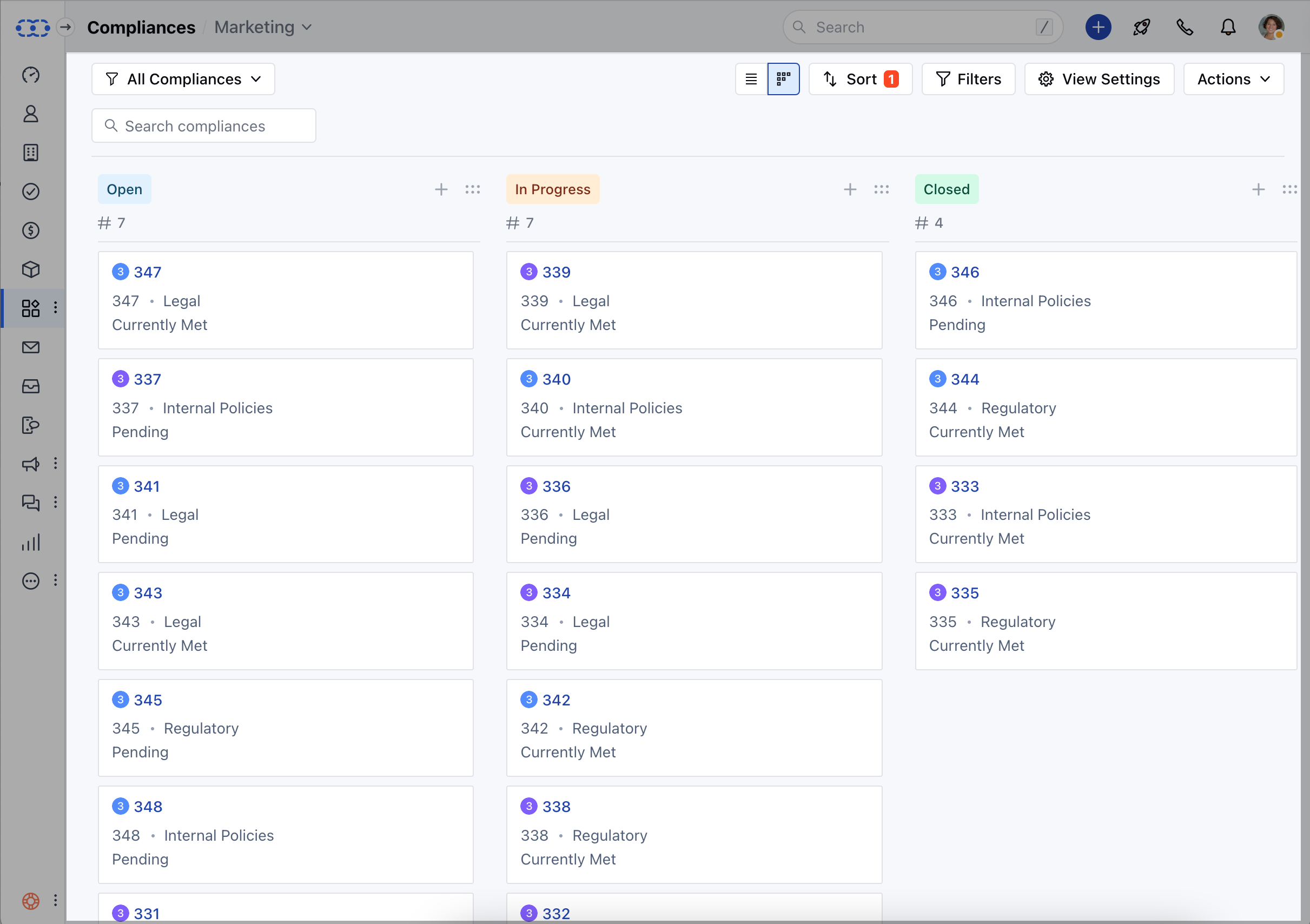Click the Open status column label
This screenshot has height=924, width=1310.
point(124,189)
